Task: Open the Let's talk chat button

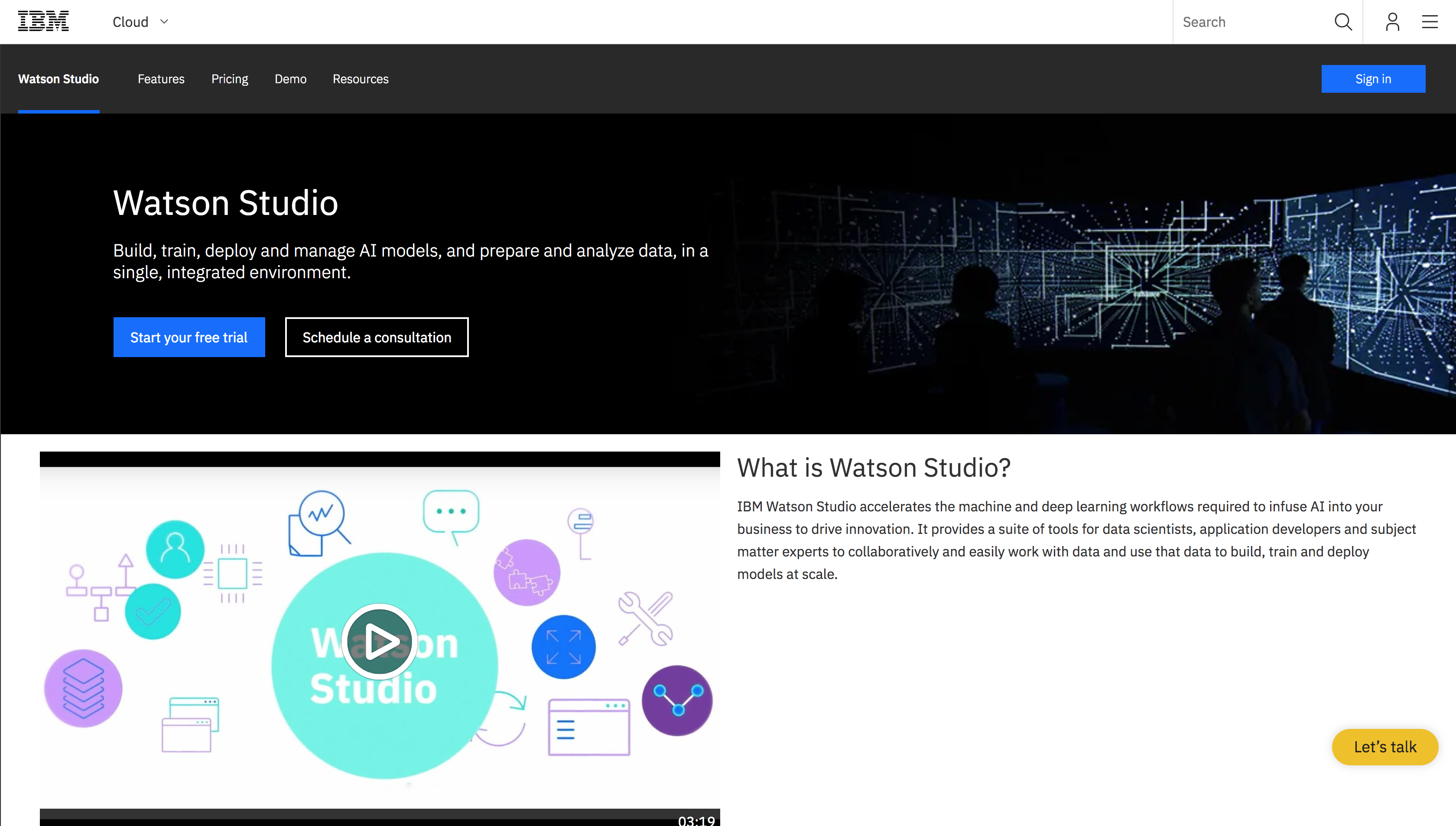Action: 1384,747
